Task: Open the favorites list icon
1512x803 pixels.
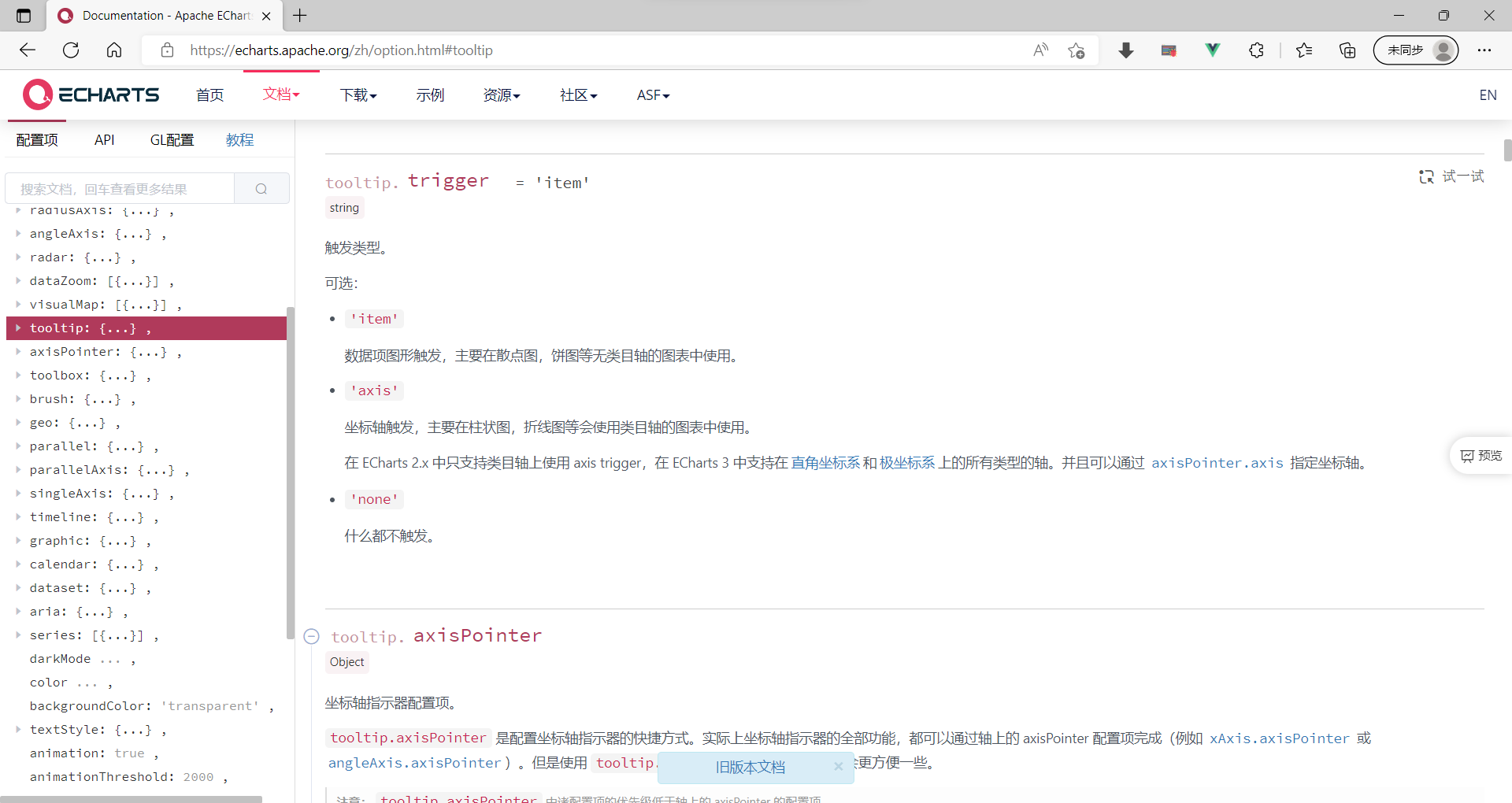Action: pos(1304,50)
